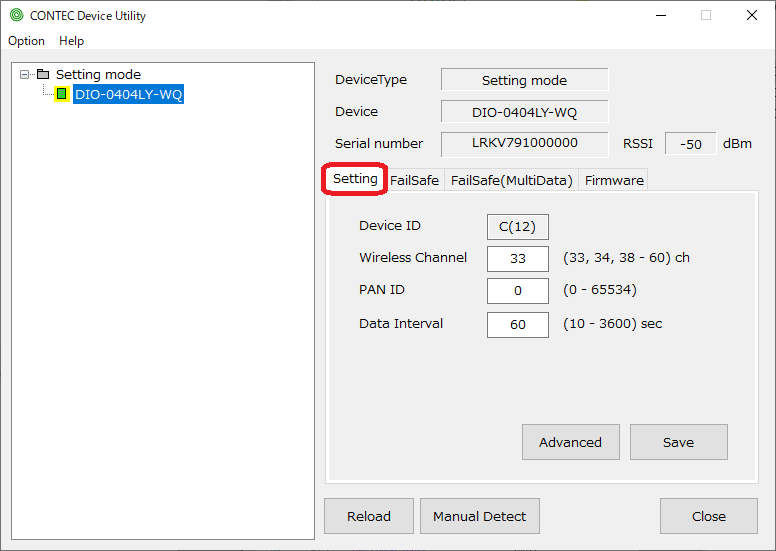Switch to the FailSafe tab
The width and height of the screenshot is (776, 551).
click(414, 180)
